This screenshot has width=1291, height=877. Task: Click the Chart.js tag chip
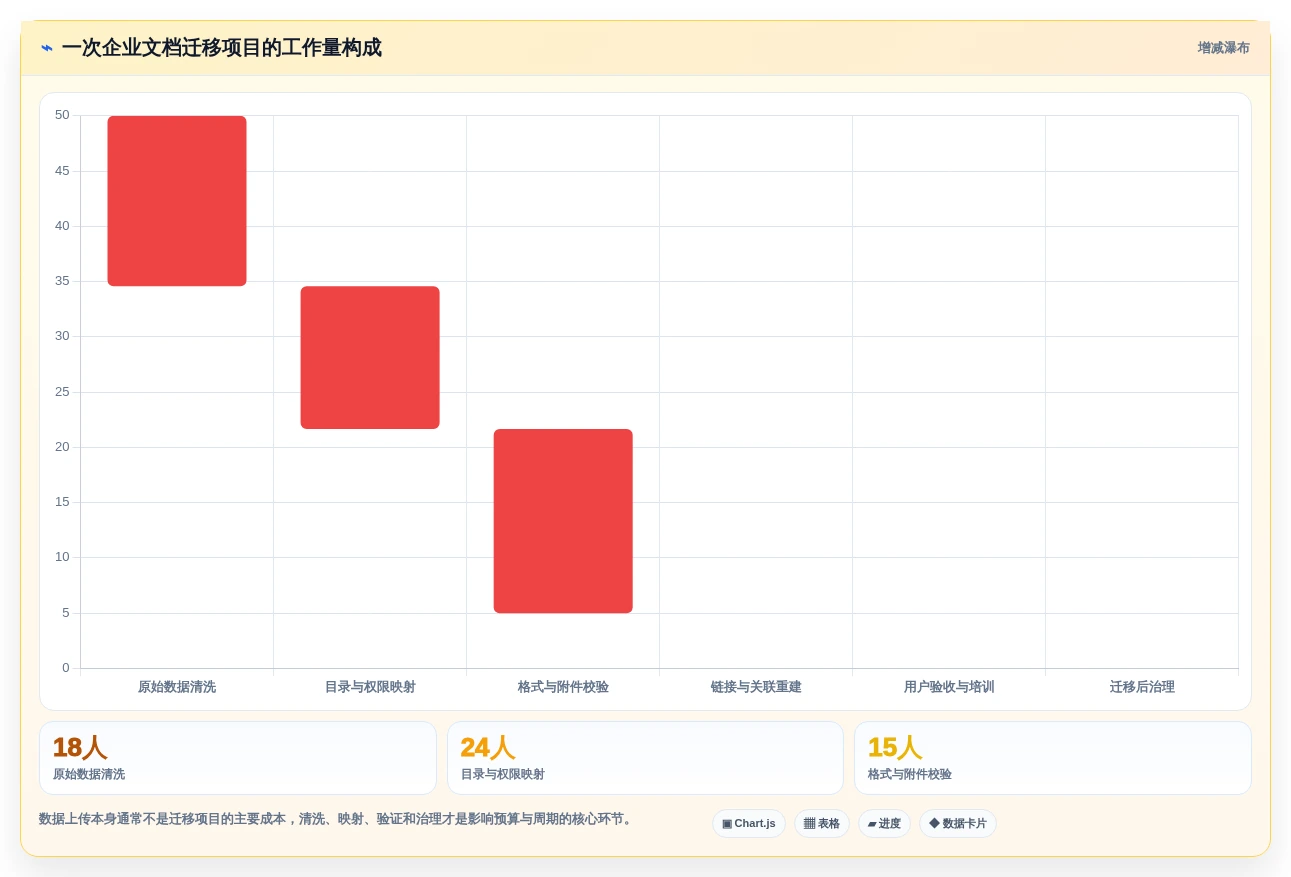(x=749, y=824)
